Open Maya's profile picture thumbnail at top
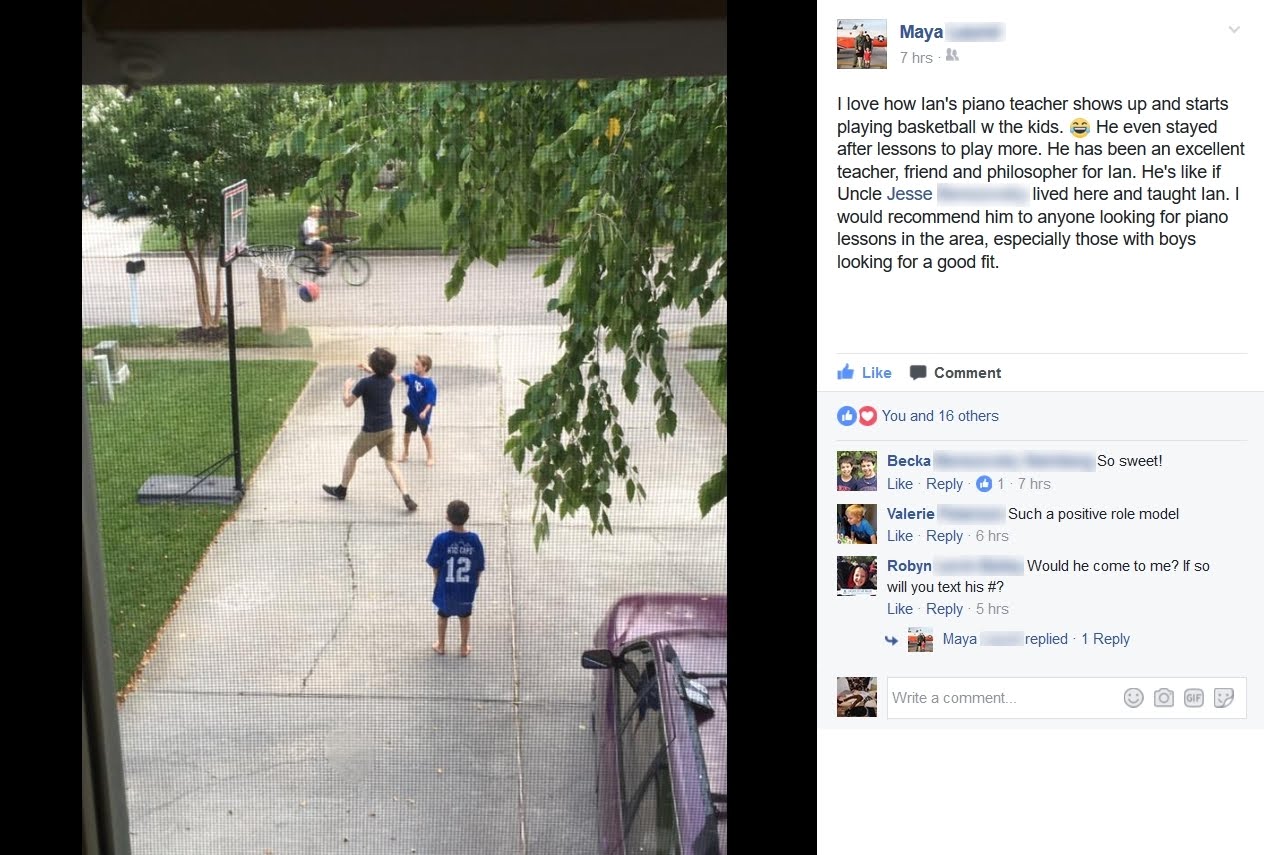1264x855 pixels. coord(862,44)
